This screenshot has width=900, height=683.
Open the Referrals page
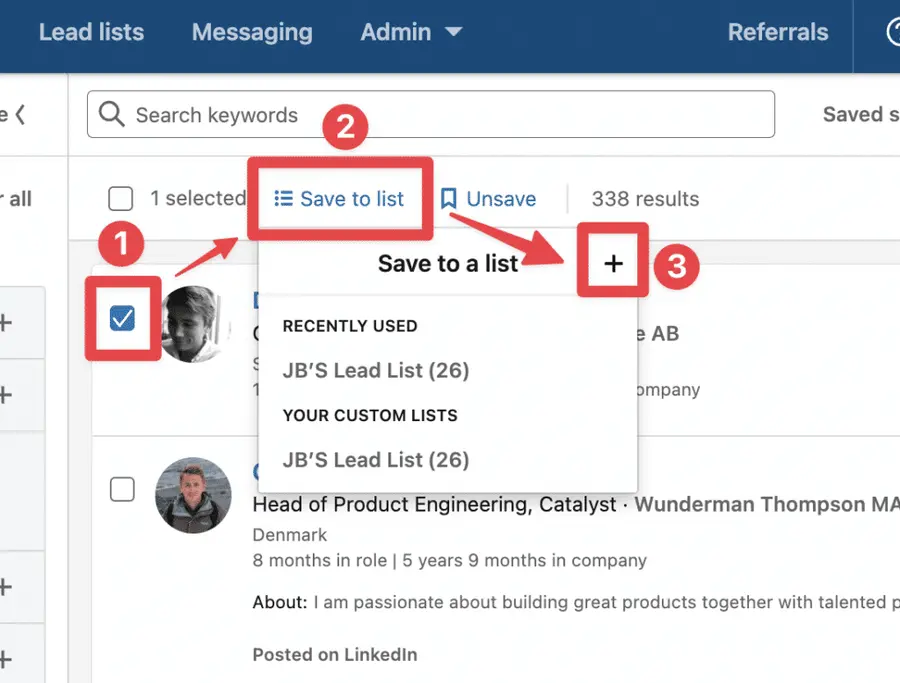click(778, 31)
